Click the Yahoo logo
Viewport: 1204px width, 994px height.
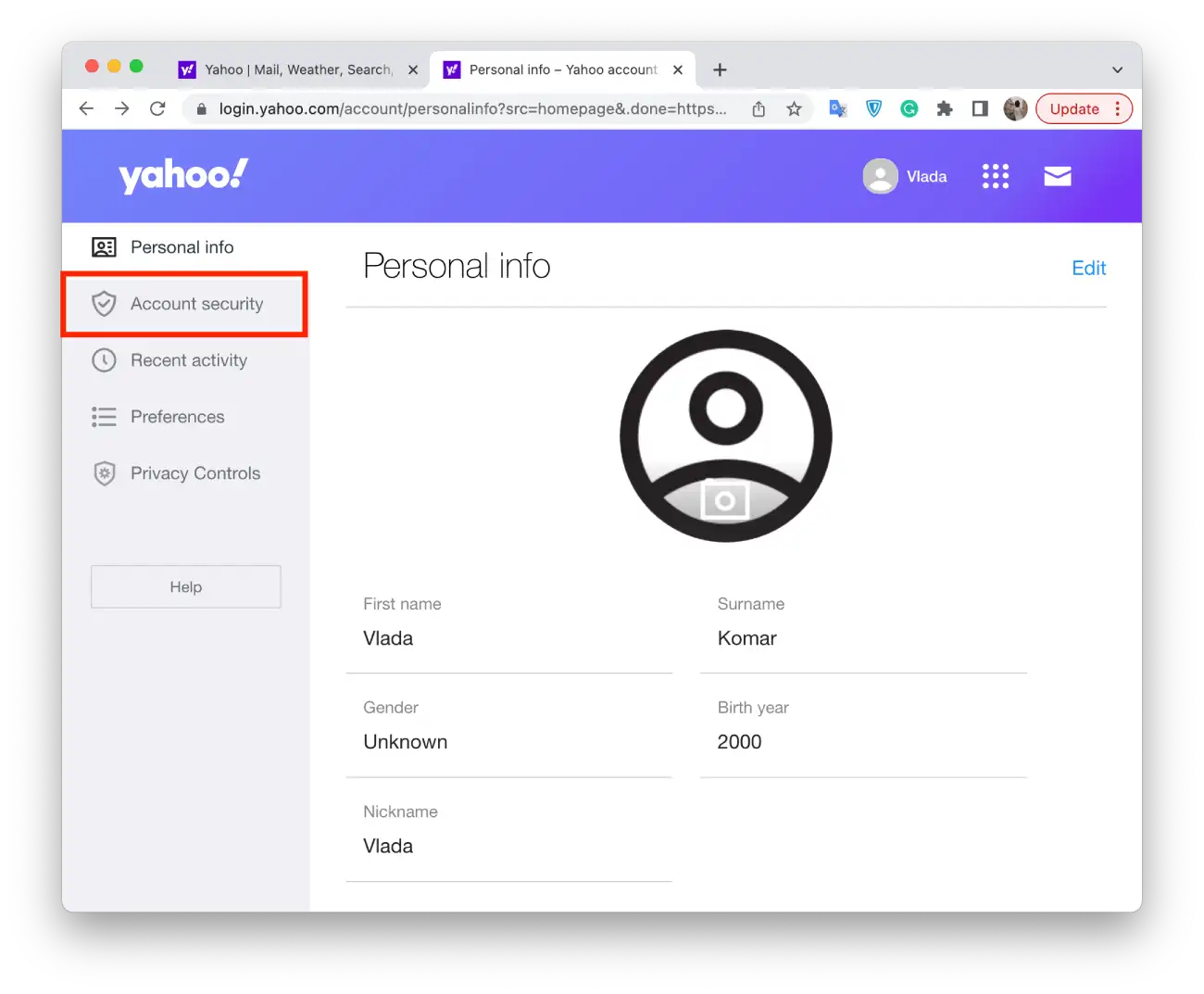[183, 174]
